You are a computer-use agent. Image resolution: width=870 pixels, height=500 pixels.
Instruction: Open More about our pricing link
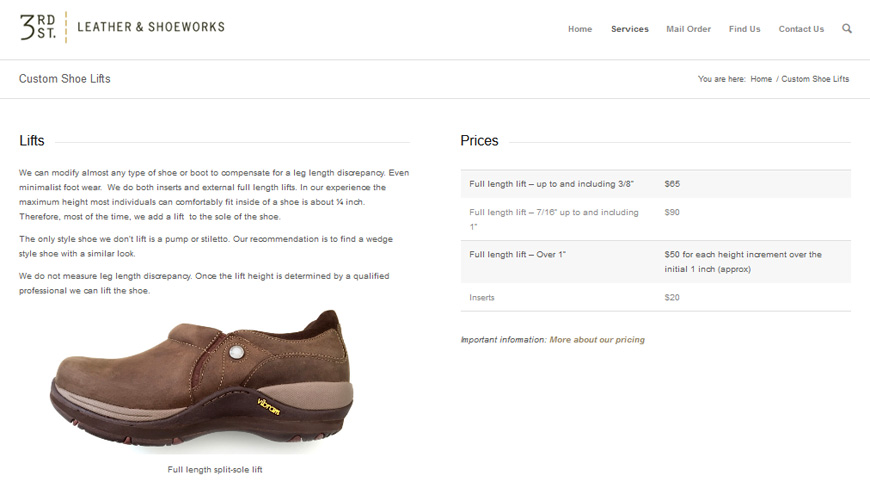(x=597, y=340)
